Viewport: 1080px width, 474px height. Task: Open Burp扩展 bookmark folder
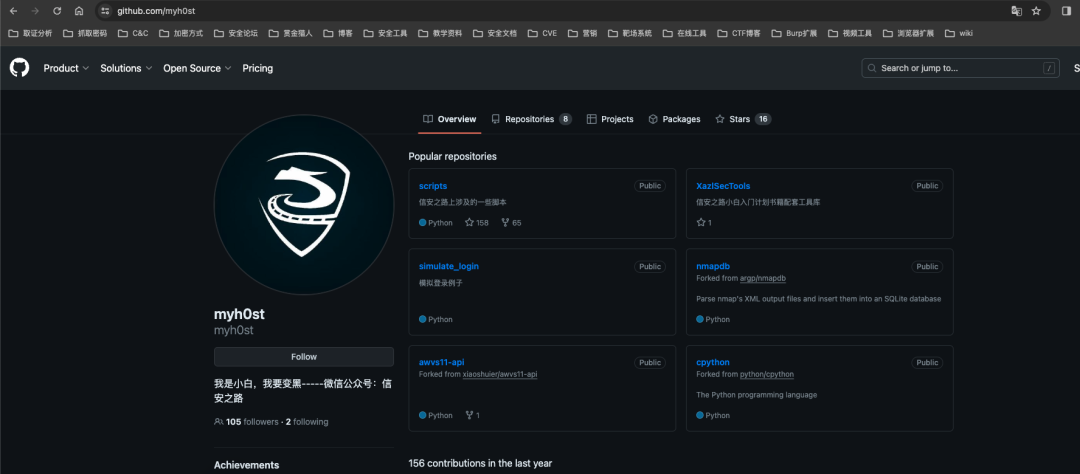pyautogui.click(x=794, y=33)
